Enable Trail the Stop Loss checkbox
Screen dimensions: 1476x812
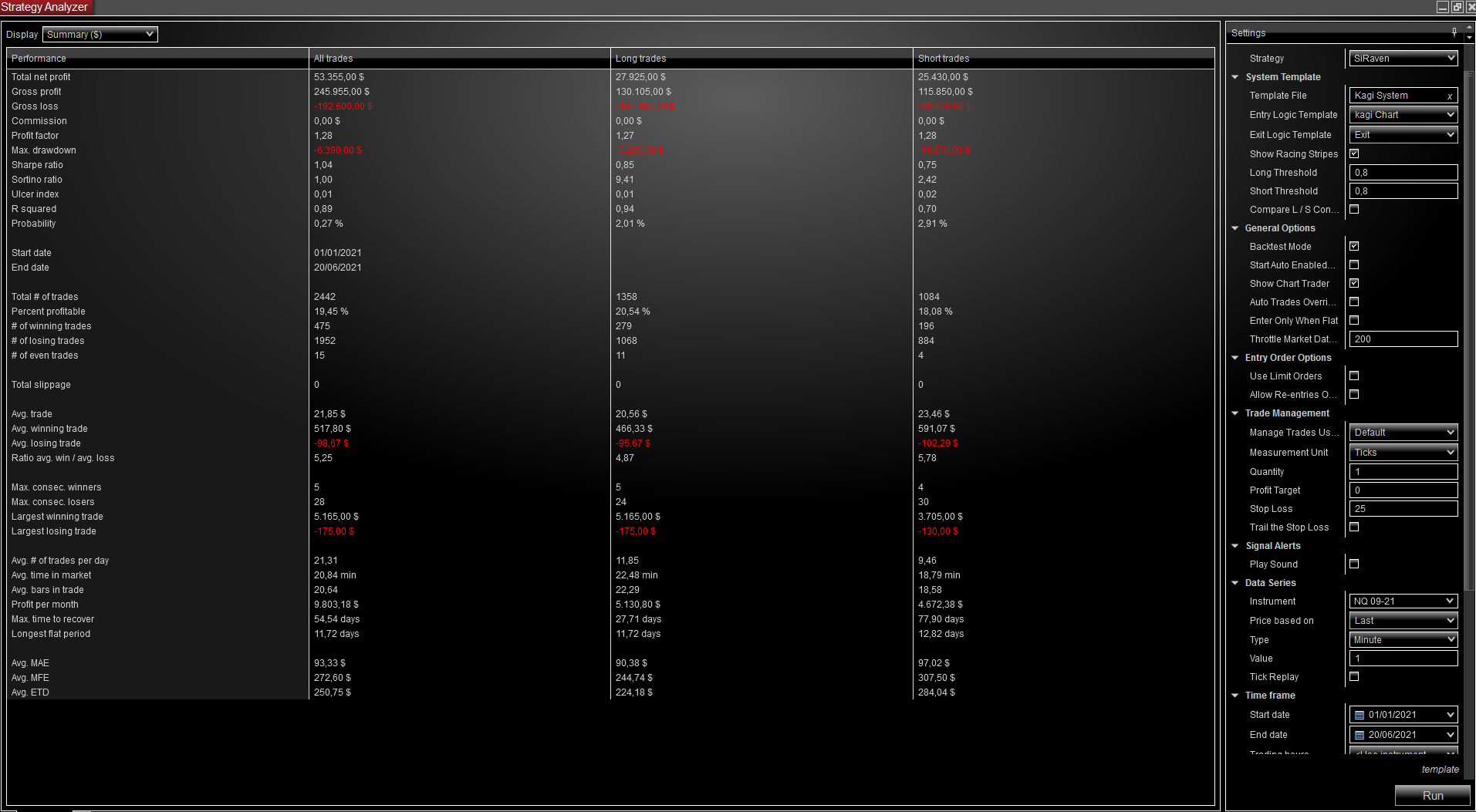click(x=1354, y=527)
